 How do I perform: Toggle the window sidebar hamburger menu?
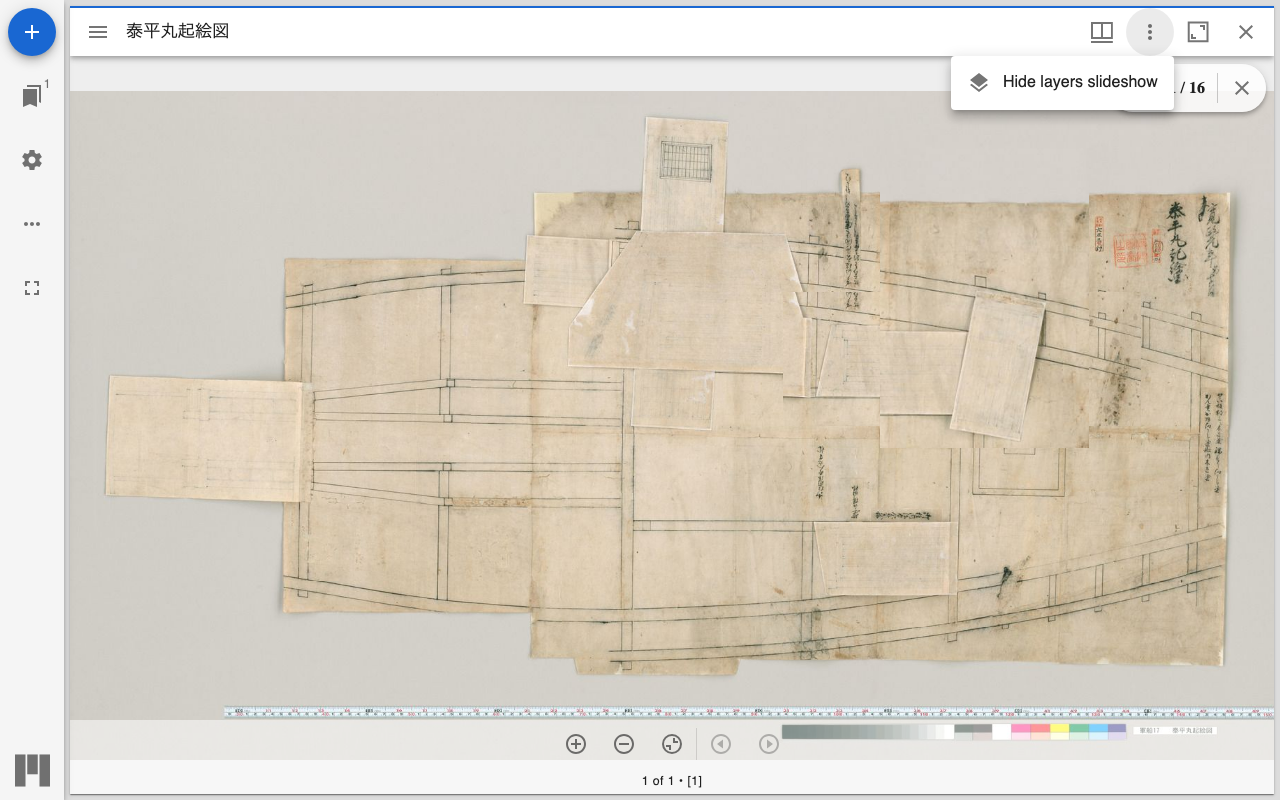[98, 32]
